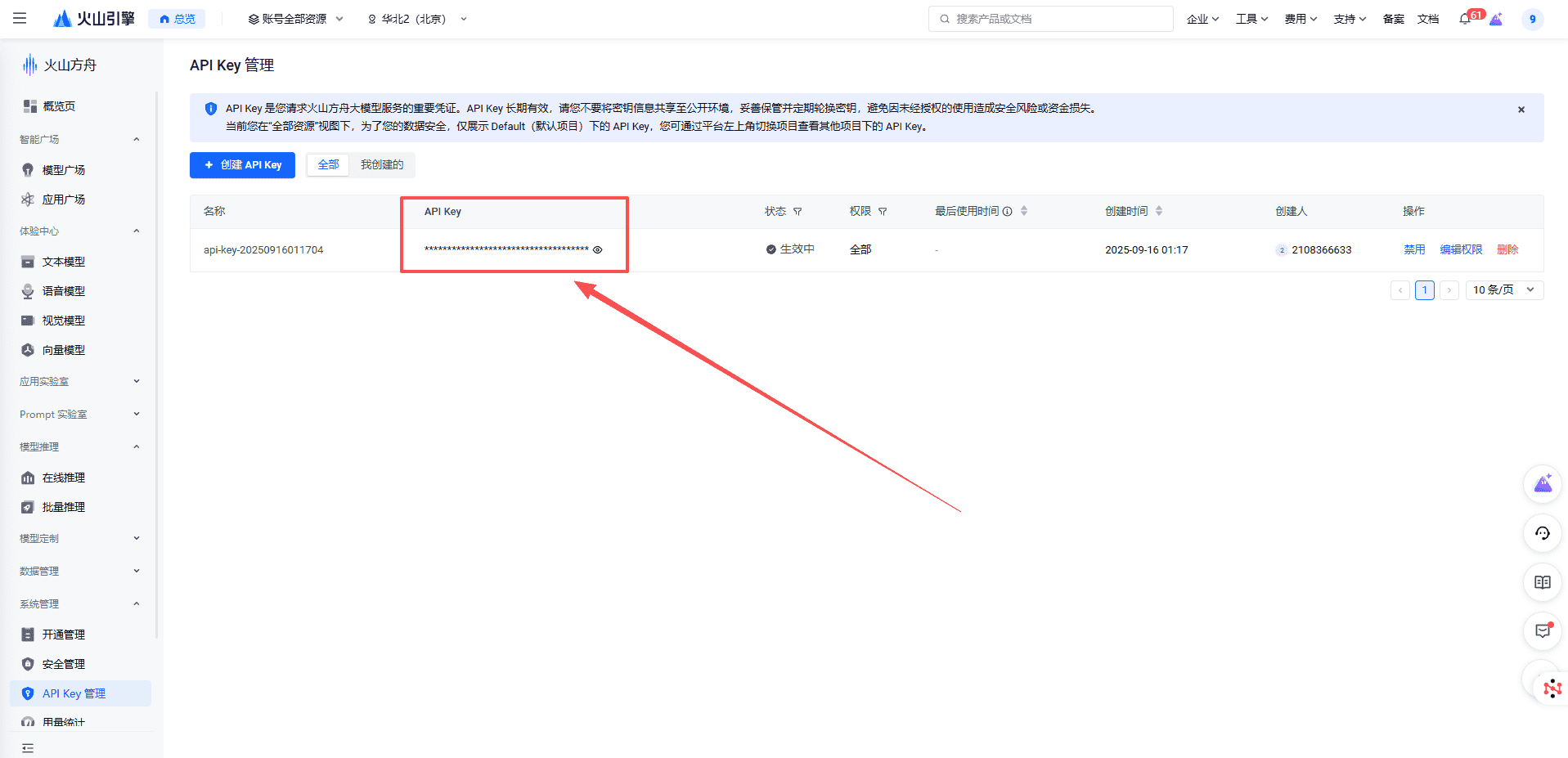This screenshot has width=1568, height=758.
Task: Open the notification bell
Action: (1464, 19)
